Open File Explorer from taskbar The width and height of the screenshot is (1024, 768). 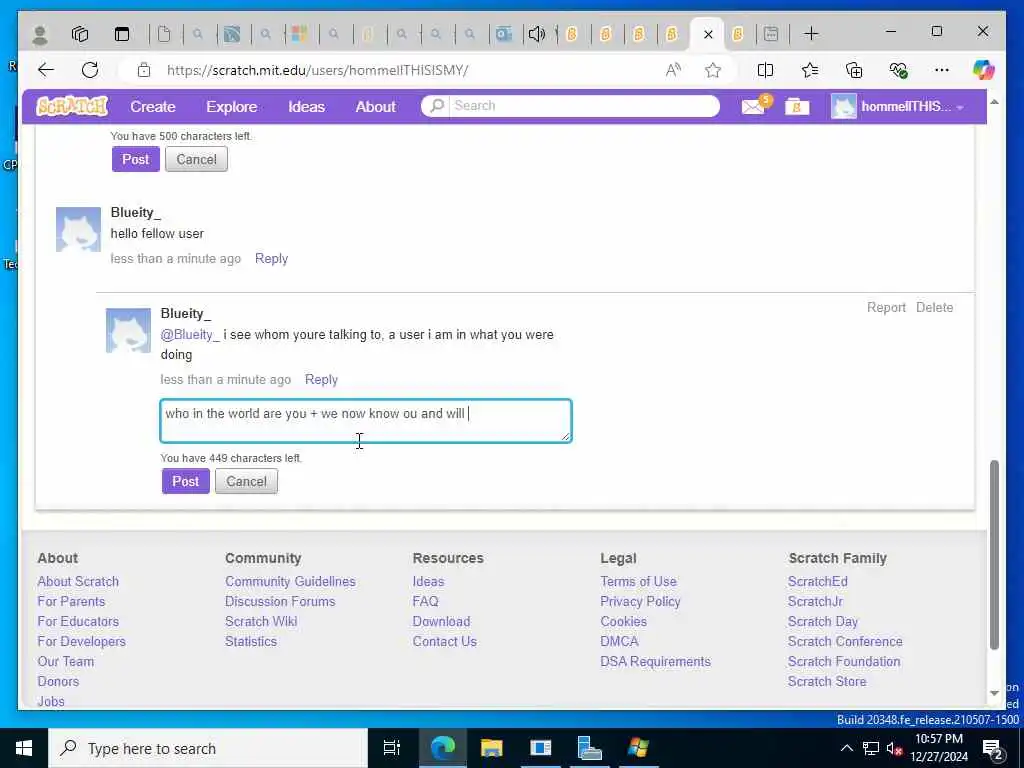click(491, 748)
